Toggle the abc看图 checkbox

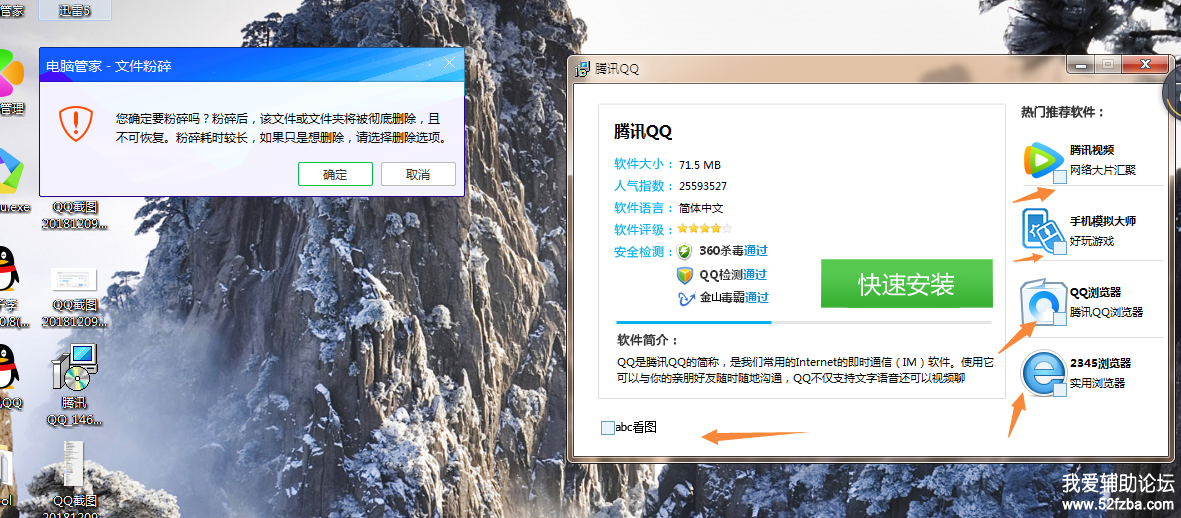coord(608,428)
